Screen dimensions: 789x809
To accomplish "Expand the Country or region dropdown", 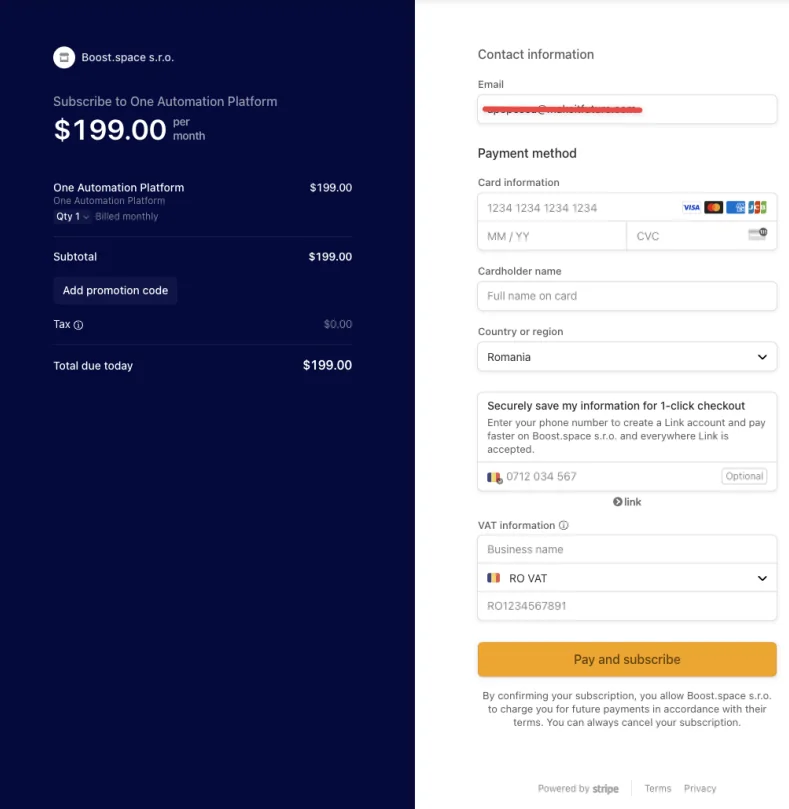I will [627, 357].
